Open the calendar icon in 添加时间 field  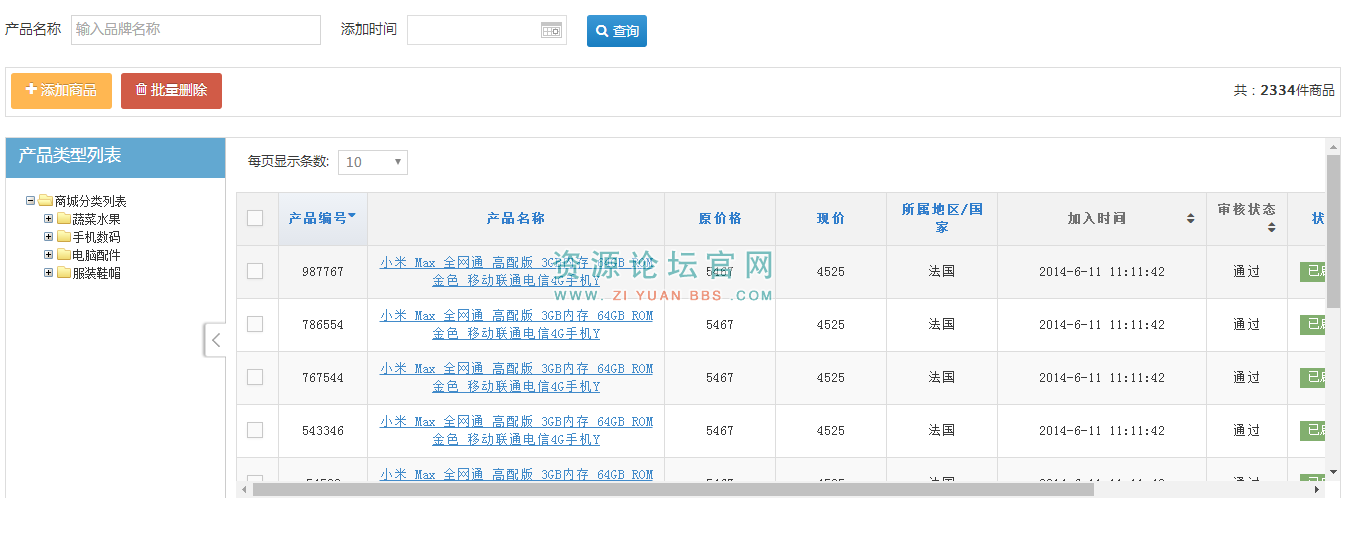(551, 30)
